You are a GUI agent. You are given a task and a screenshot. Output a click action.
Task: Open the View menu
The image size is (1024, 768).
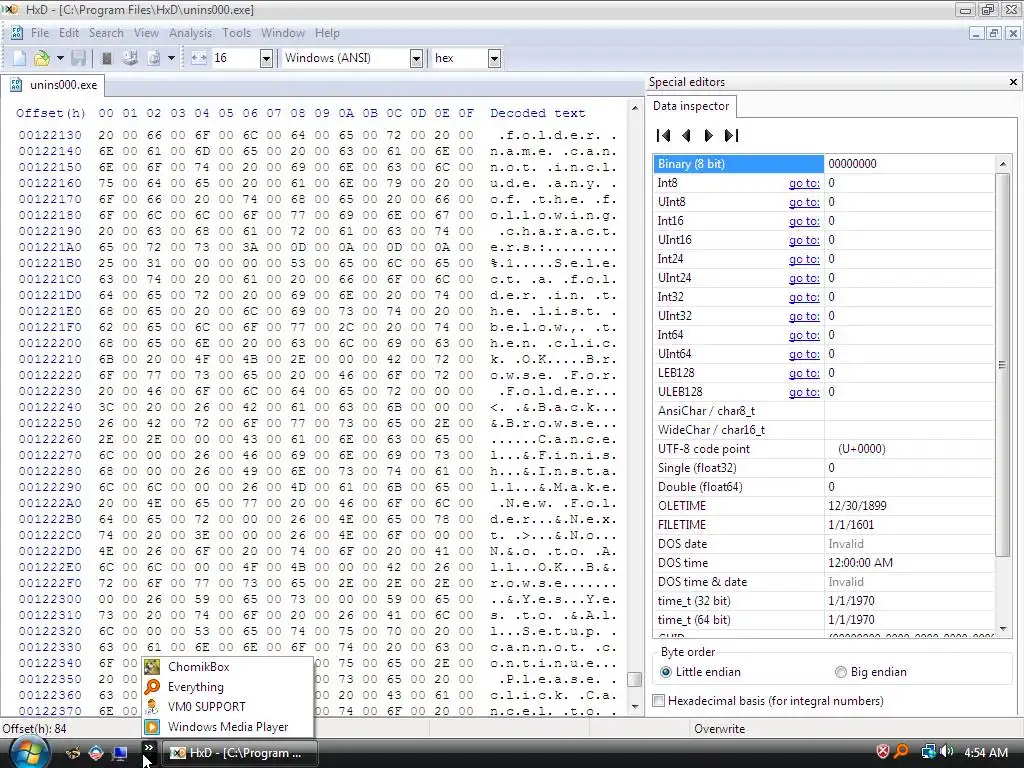[146, 33]
